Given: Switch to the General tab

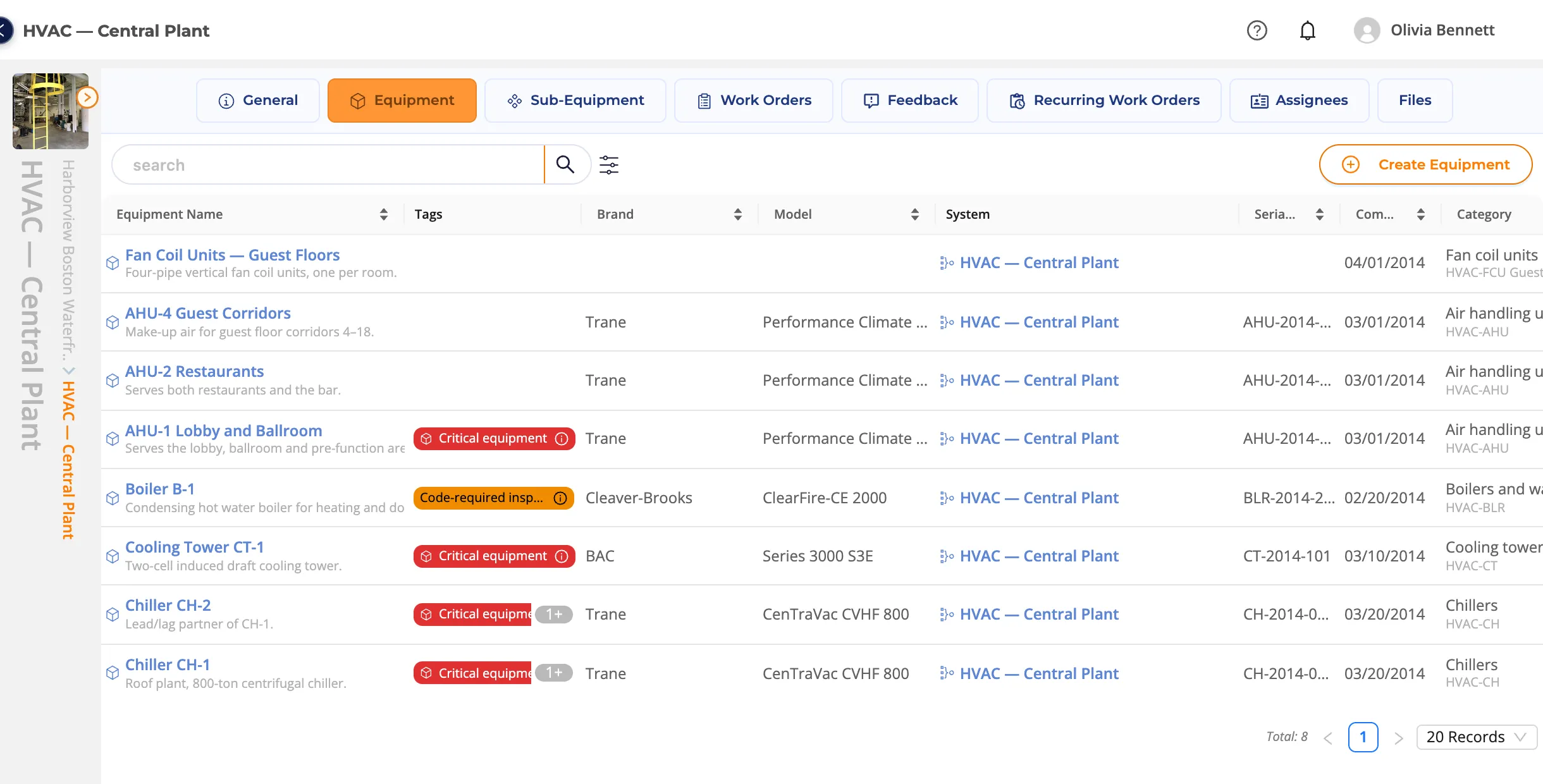Looking at the screenshot, I should coord(258,101).
